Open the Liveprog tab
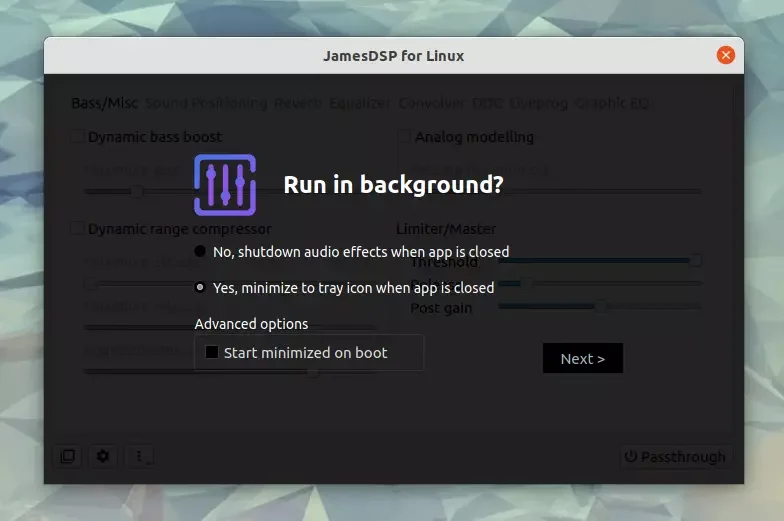 [539, 103]
